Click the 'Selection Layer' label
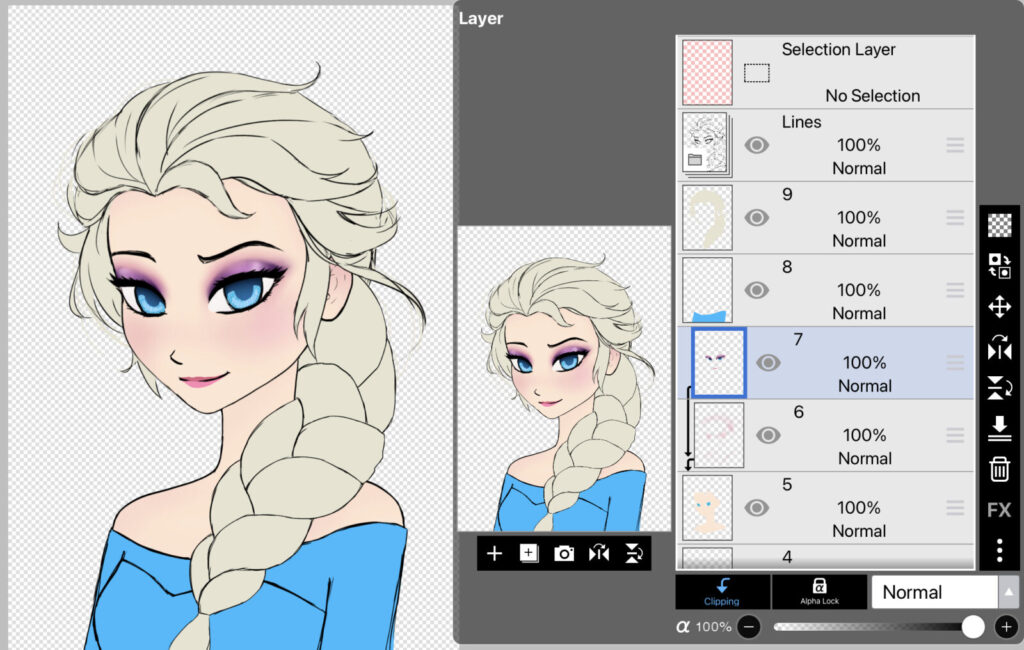Viewport: 1024px width, 650px height. coord(839,50)
